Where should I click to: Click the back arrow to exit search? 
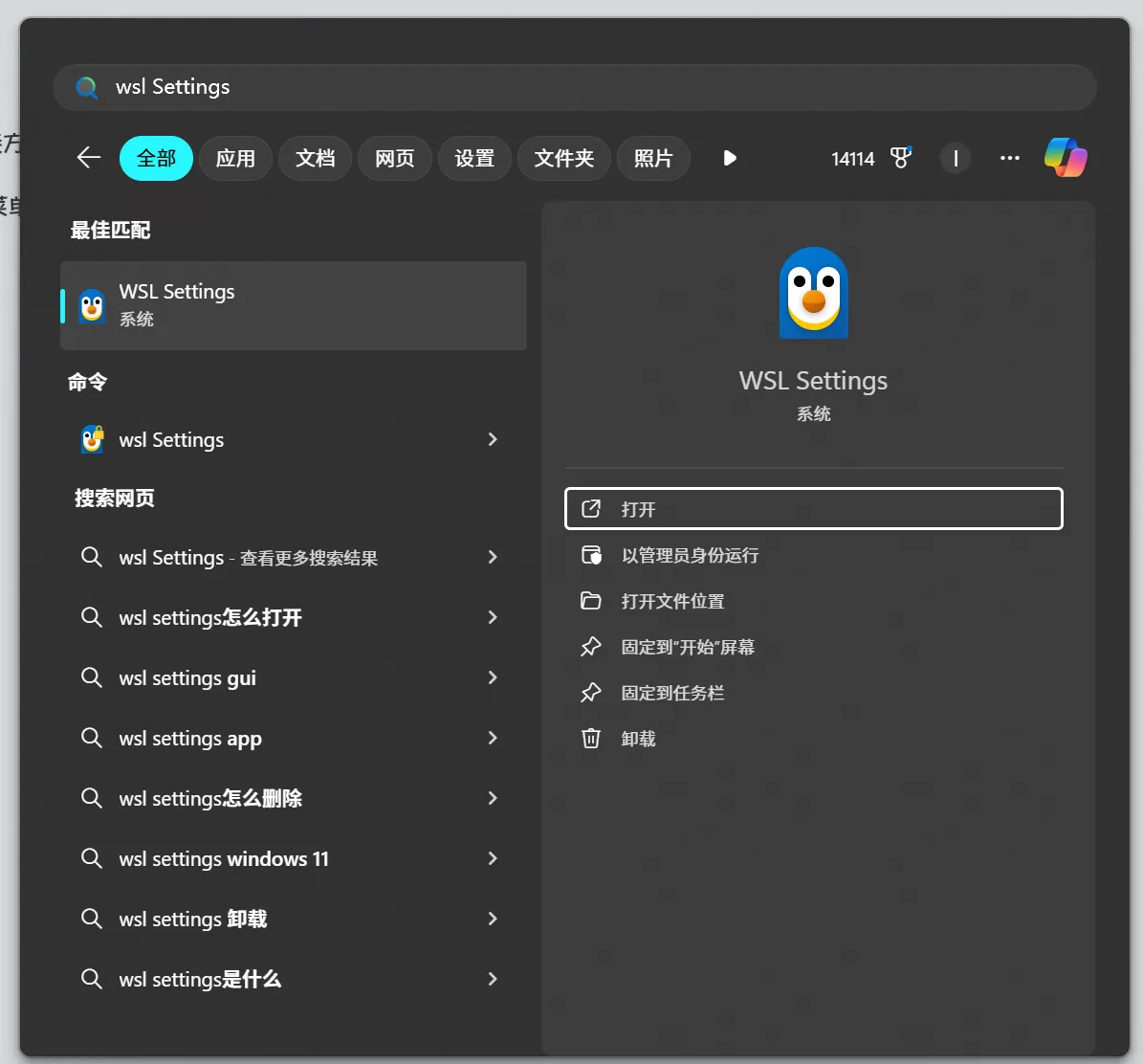click(x=88, y=158)
